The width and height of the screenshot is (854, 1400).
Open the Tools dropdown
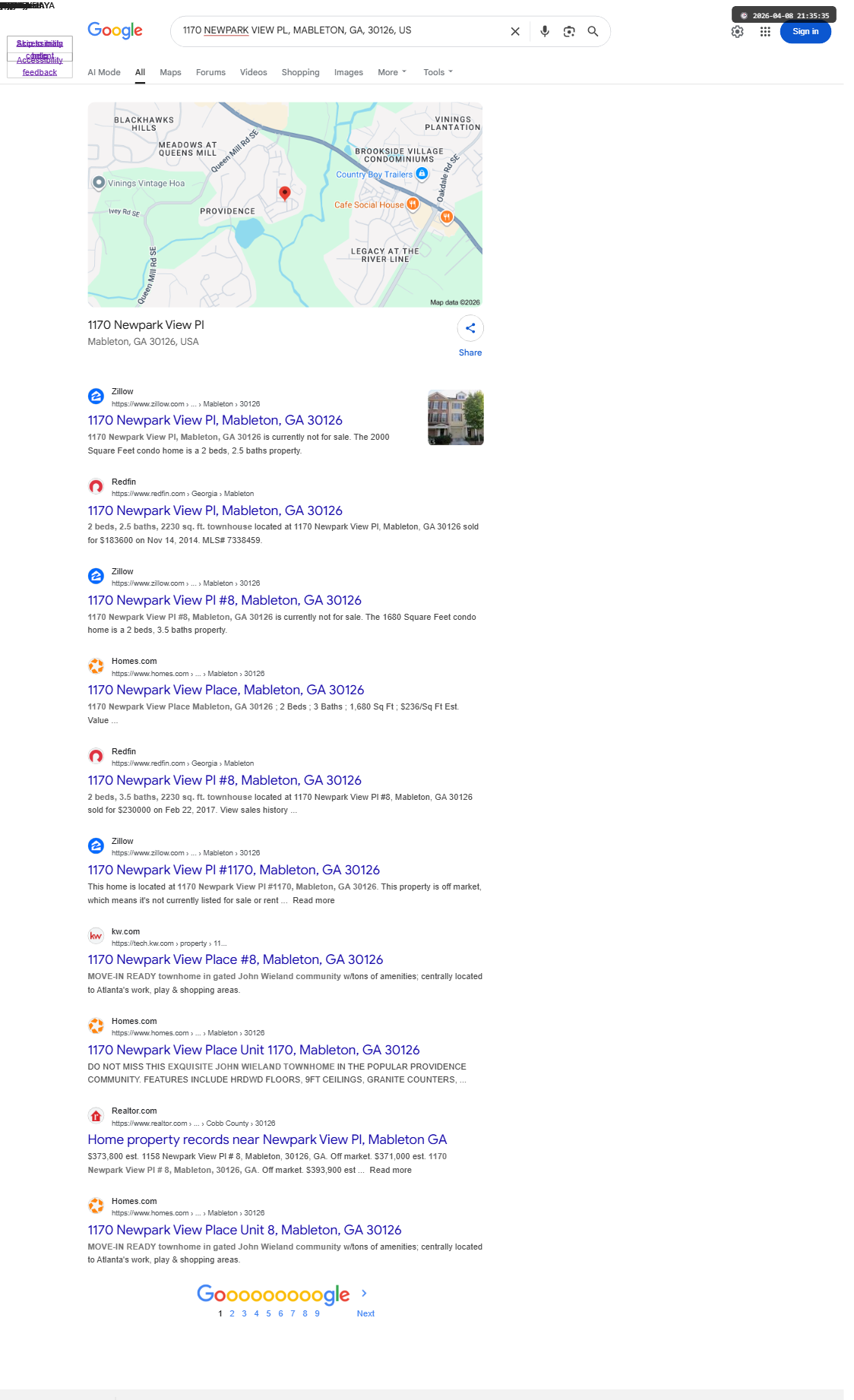(x=438, y=72)
